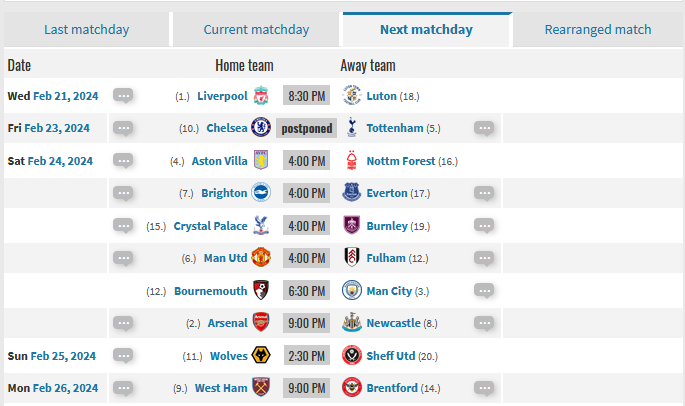This screenshot has height=406, width=685.
Task: Click the Chelsea club crest
Action: pyautogui.click(x=261, y=127)
